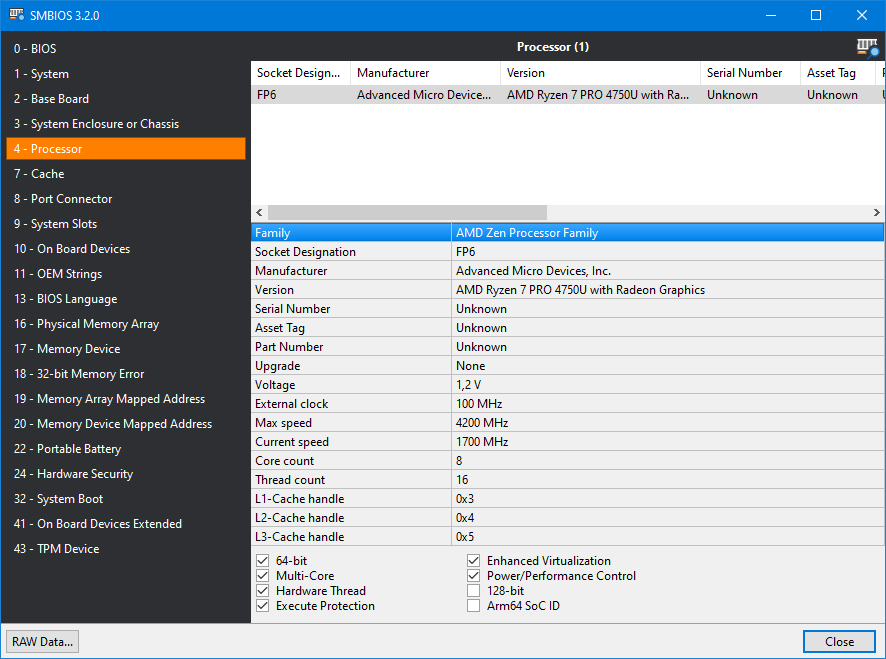Toggle the Execute Protection checkbox
The image size is (886, 659).
pos(263,606)
